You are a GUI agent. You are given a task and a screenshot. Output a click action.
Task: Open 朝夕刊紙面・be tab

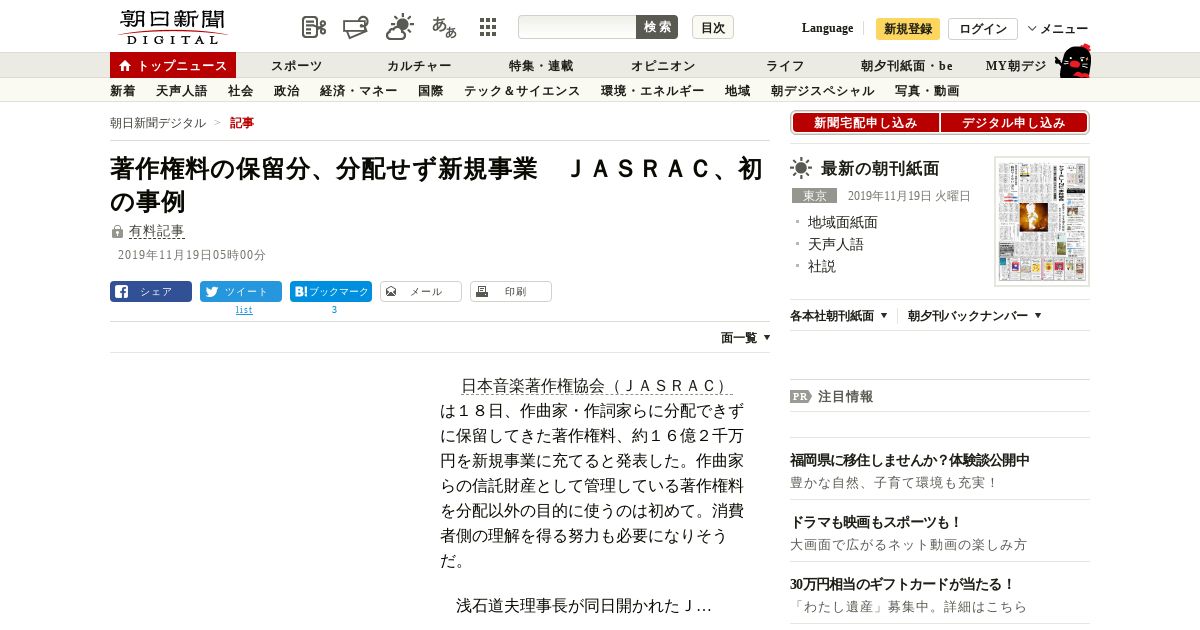coord(907,66)
